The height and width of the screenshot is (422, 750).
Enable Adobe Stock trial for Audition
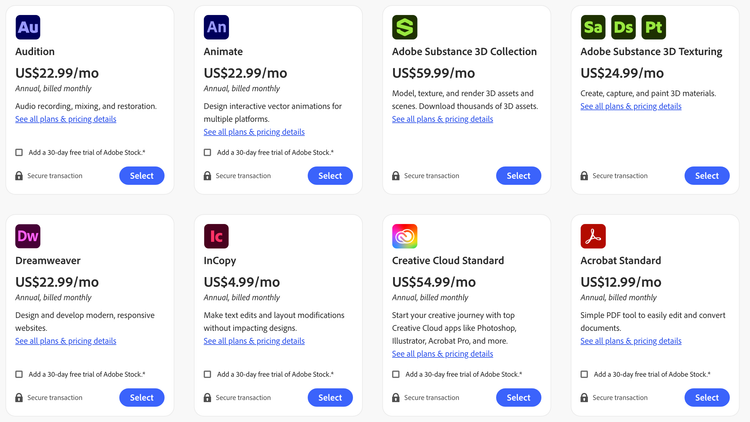click(x=19, y=153)
